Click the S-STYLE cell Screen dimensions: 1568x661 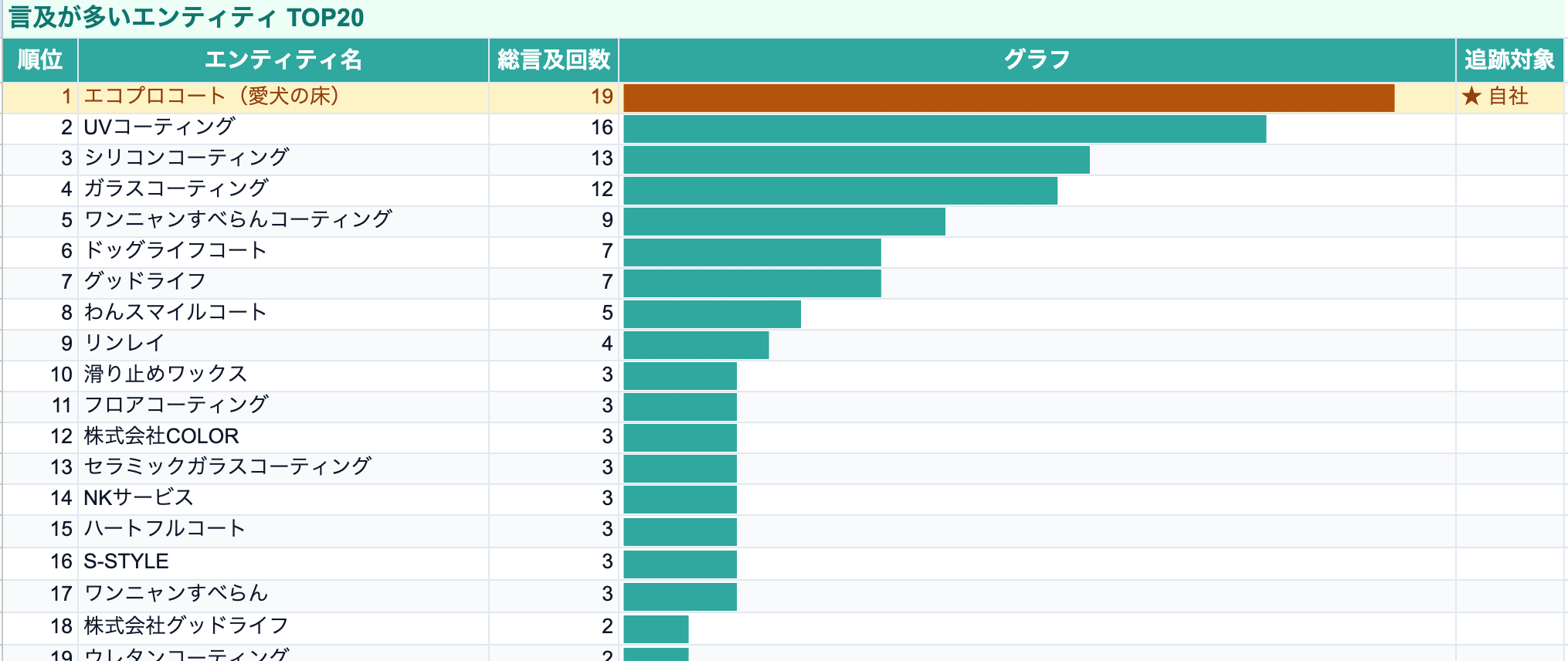(x=283, y=563)
